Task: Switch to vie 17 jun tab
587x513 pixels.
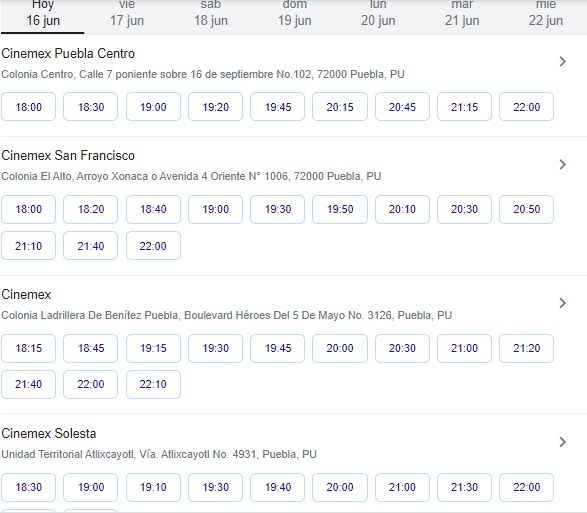Action: [127, 16]
